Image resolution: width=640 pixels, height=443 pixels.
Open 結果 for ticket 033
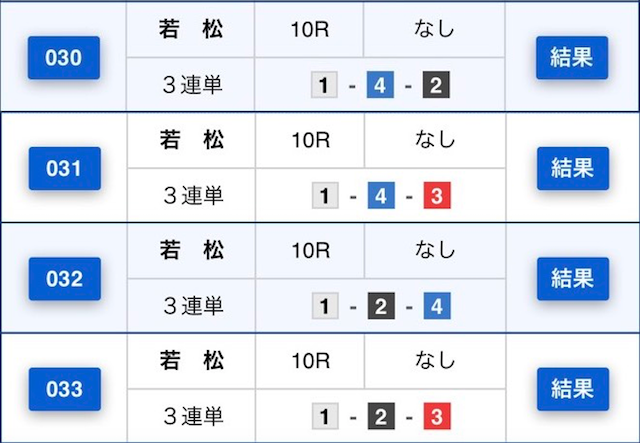point(573,389)
